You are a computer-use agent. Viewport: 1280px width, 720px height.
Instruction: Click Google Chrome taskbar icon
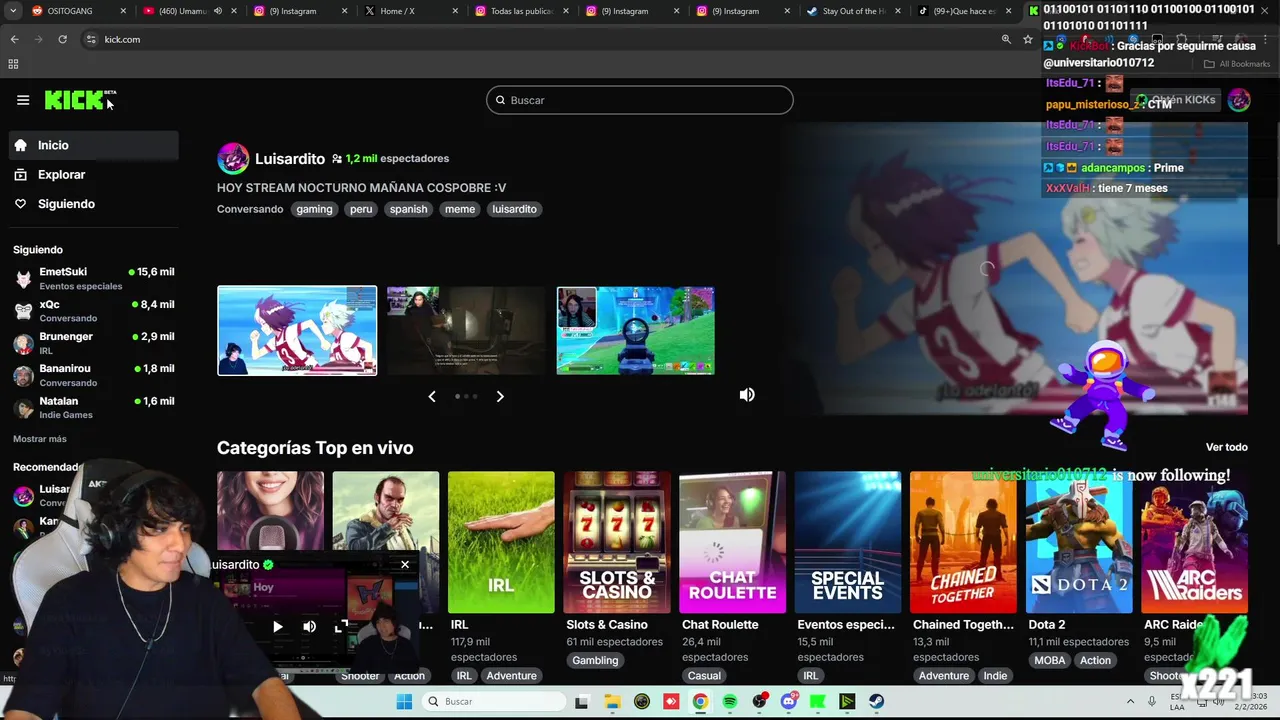pyautogui.click(x=700, y=702)
